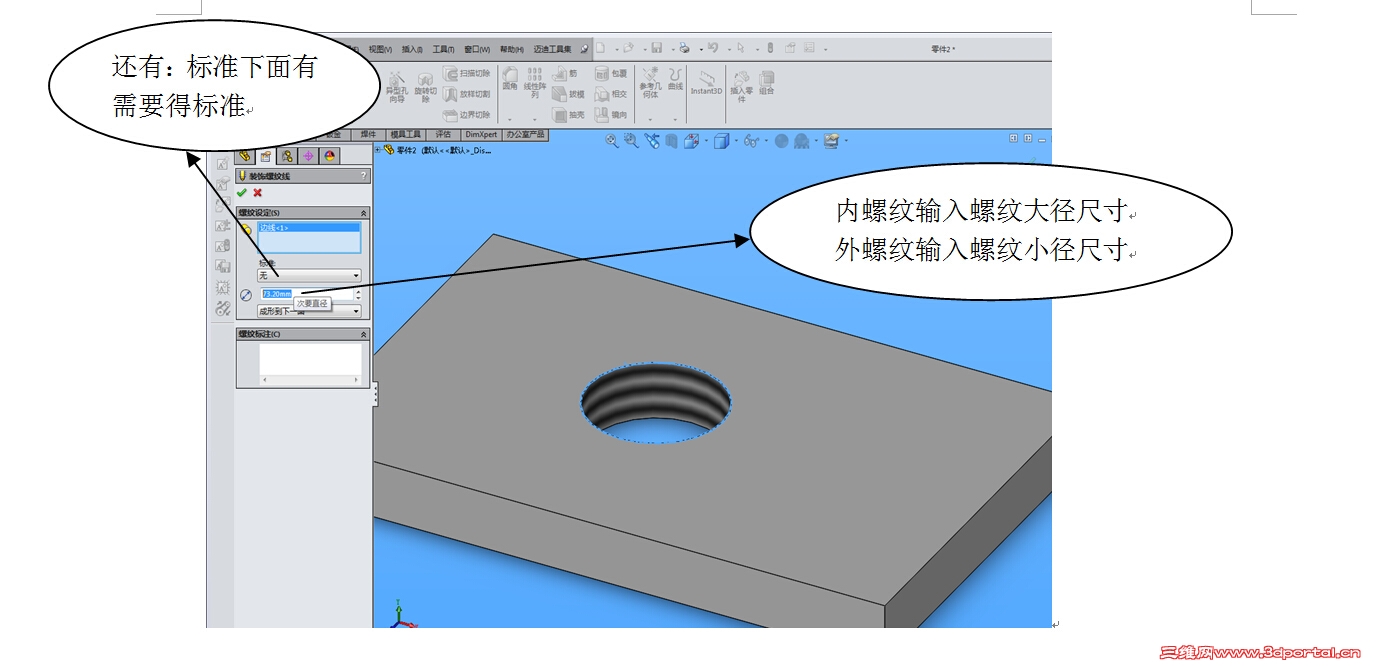Cancel the cosmetic thread with the red X
Screen dimensions: 1380x666
click(x=257, y=193)
